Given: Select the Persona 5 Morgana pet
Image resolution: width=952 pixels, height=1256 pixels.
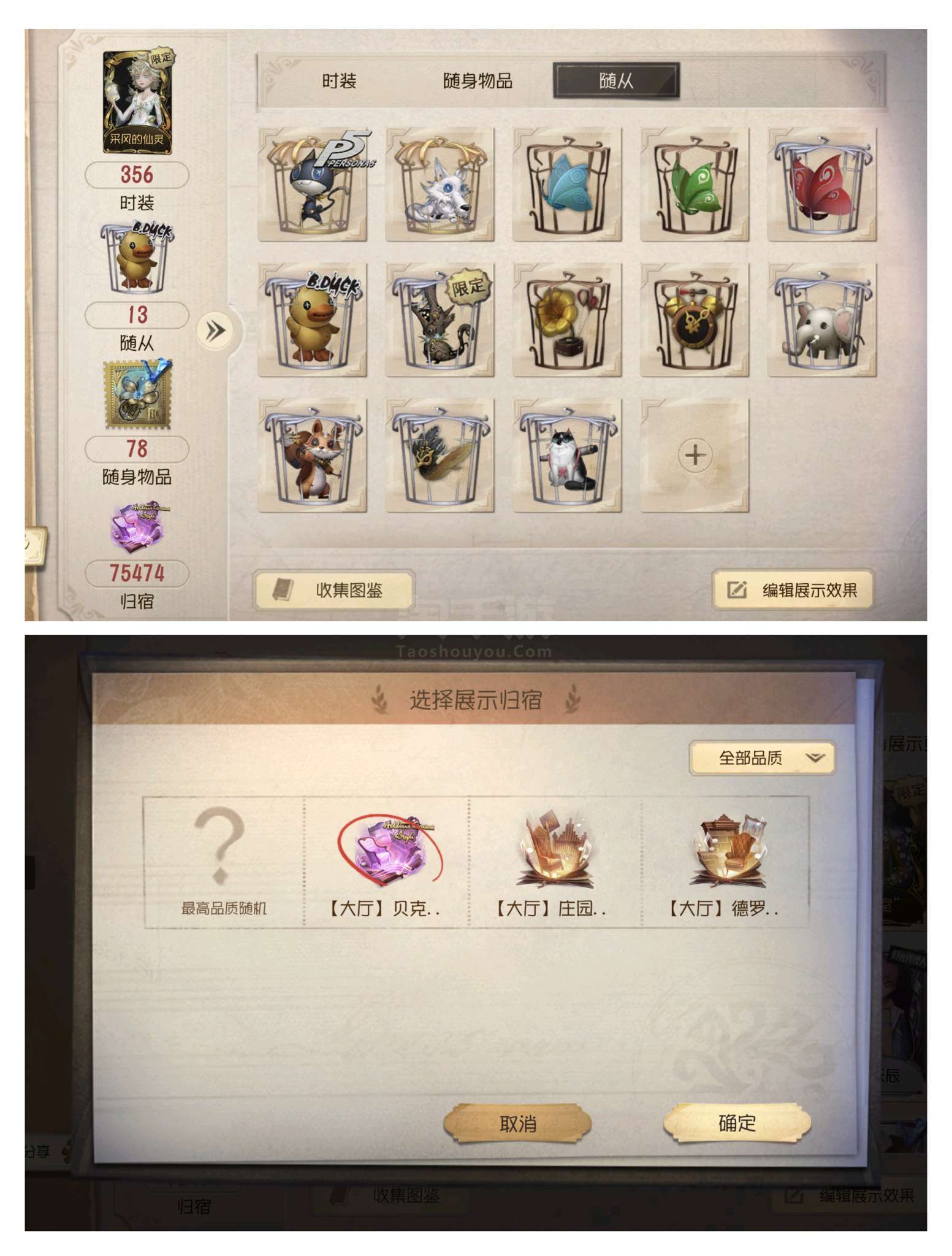Looking at the screenshot, I should click(x=313, y=185).
